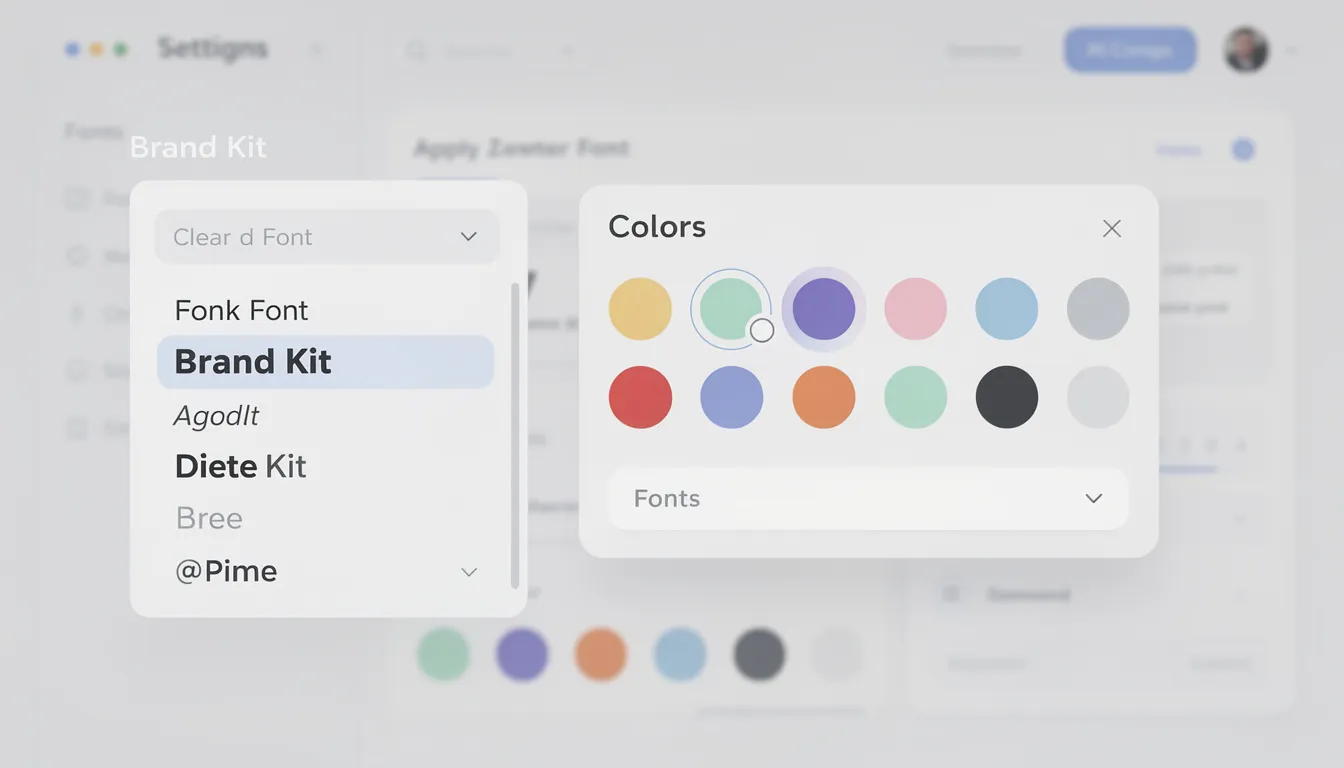Expand the "@Pime" font entry

pos(468,571)
